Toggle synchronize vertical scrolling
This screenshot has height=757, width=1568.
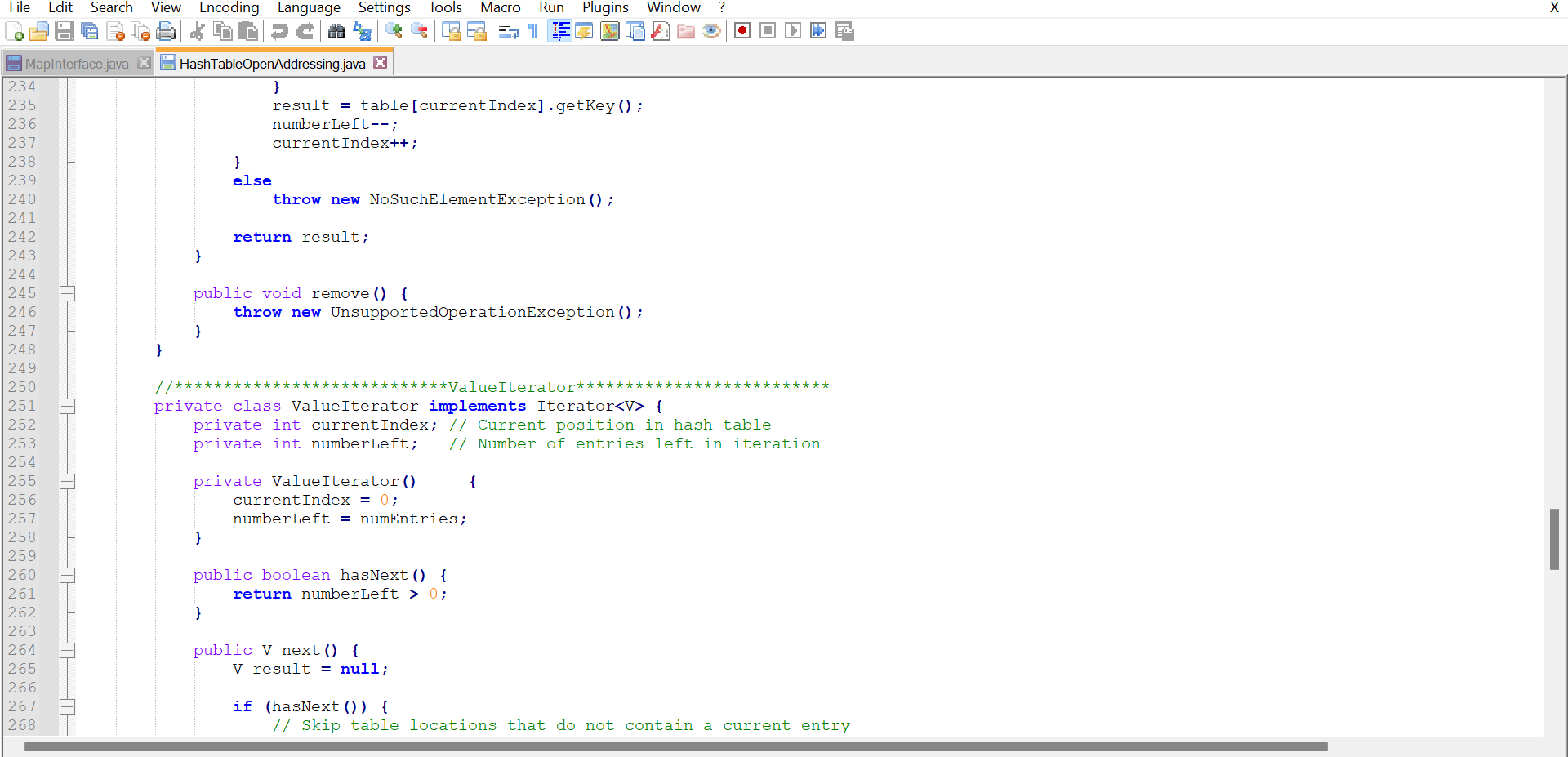[452, 31]
